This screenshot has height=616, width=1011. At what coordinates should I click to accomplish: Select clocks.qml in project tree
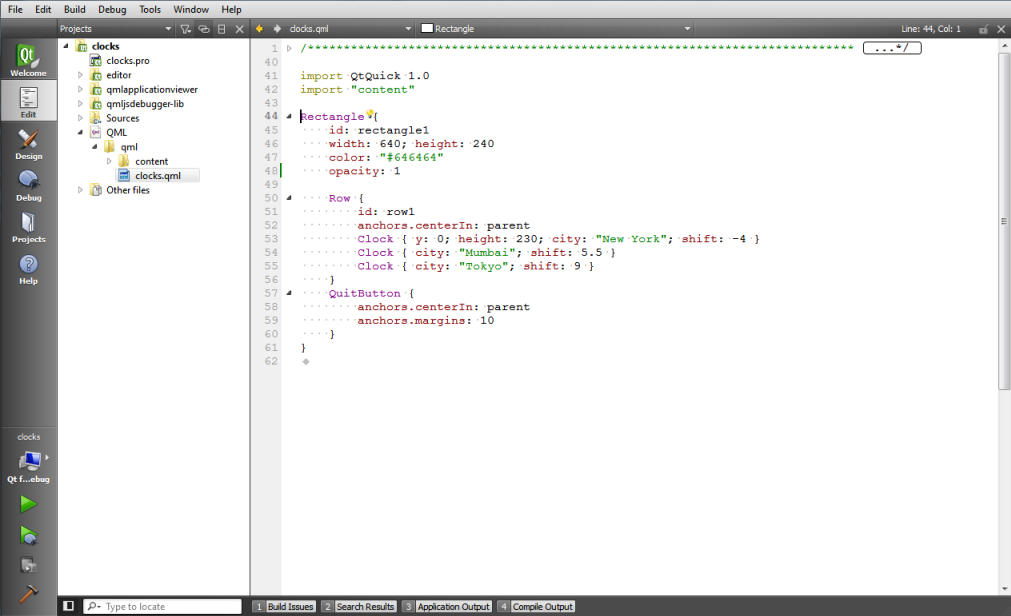click(158, 175)
